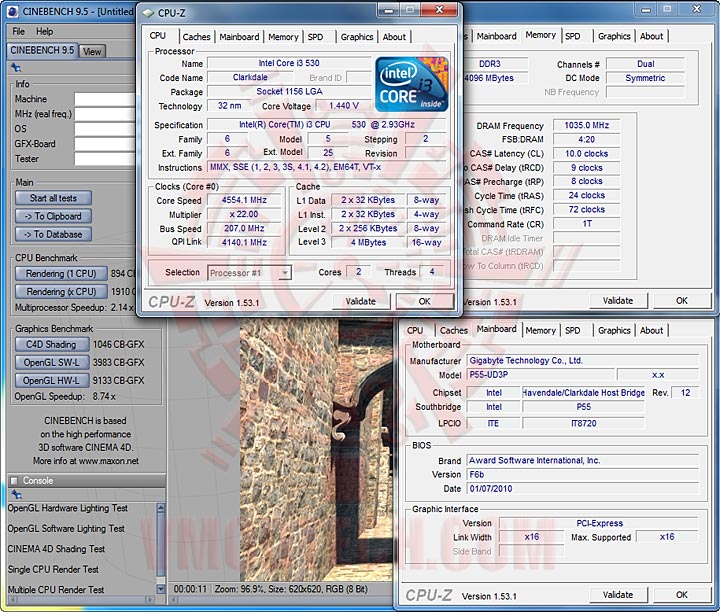Click console scrollbar down arrow
This screenshot has width=720, height=612.
coord(161,589)
